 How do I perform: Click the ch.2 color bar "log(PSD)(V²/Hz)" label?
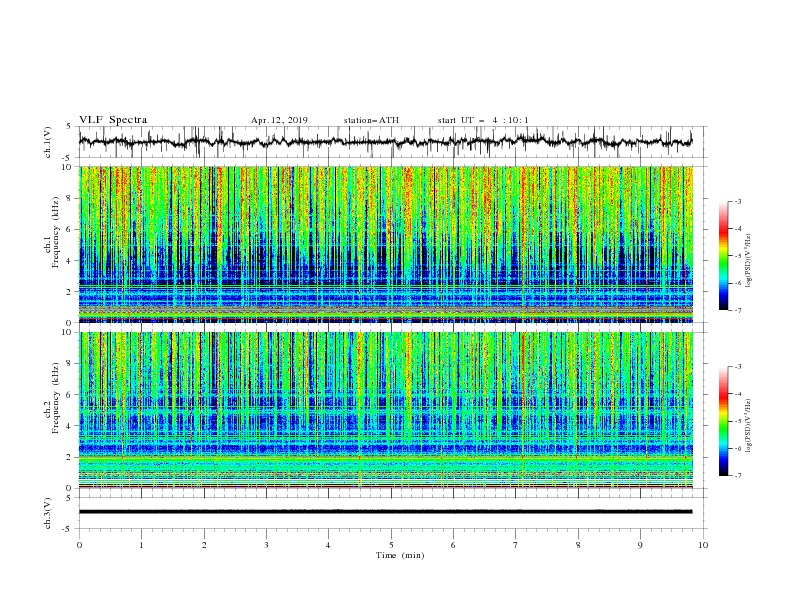[x=748, y=426]
